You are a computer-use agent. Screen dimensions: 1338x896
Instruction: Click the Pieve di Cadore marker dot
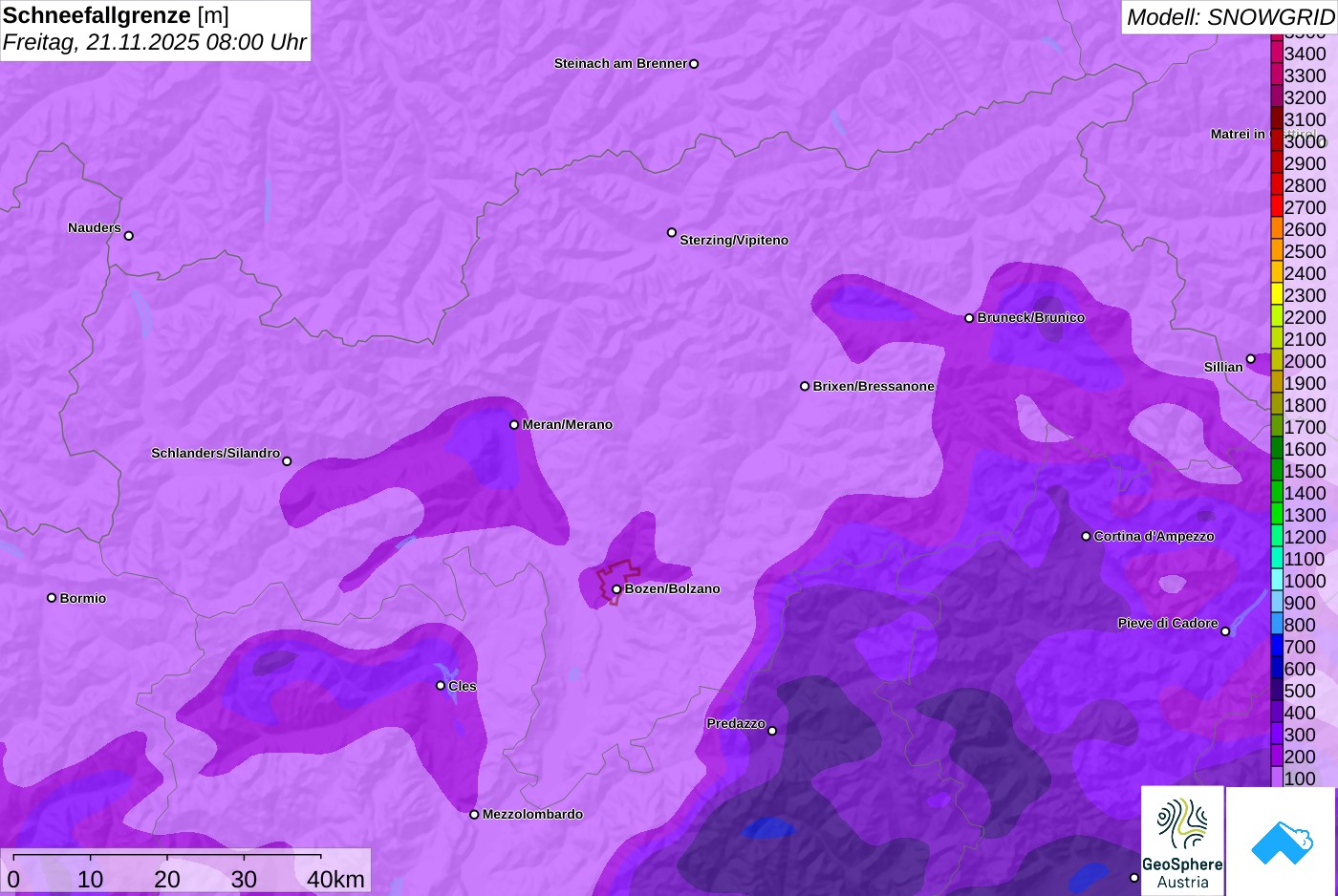click(x=1225, y=631)
